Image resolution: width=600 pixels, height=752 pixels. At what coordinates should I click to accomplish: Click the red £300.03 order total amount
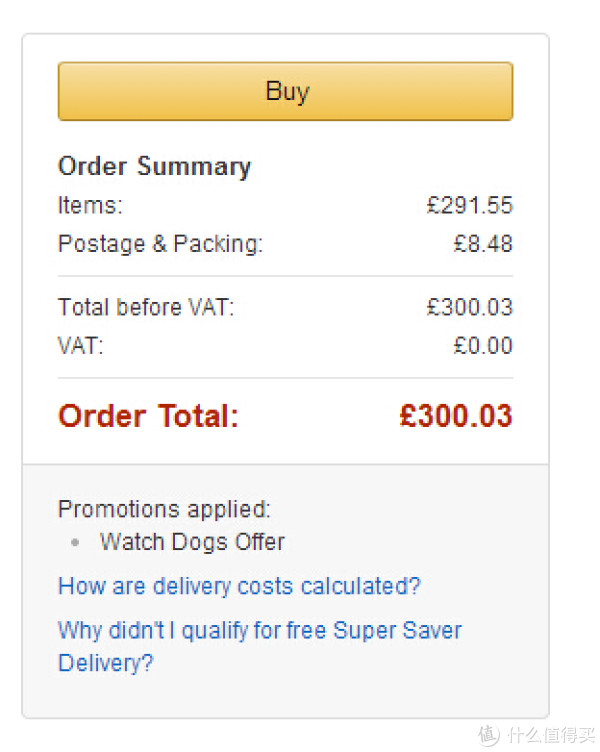(456, 415)
